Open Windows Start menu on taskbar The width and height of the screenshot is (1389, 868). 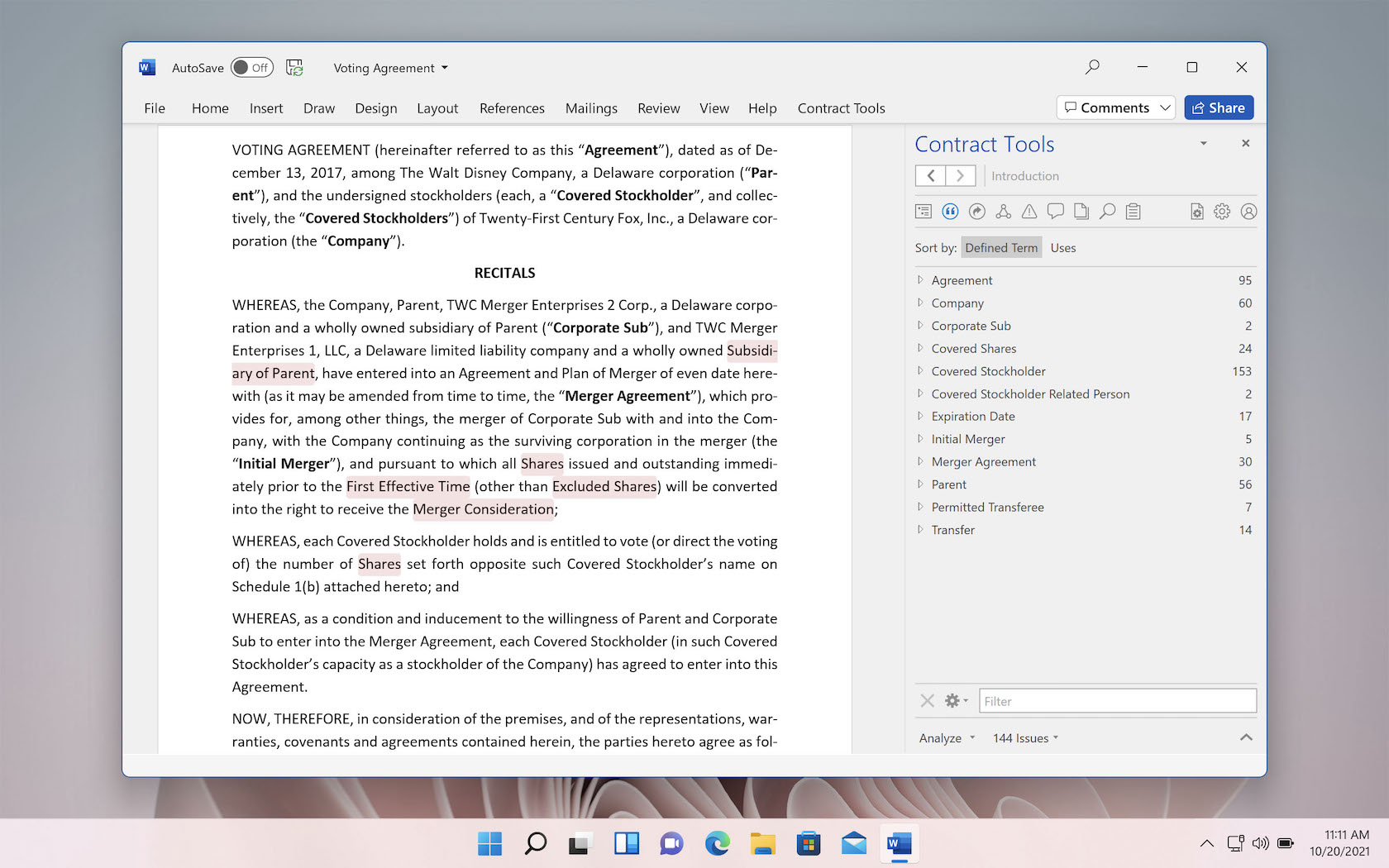pos(489,843)
